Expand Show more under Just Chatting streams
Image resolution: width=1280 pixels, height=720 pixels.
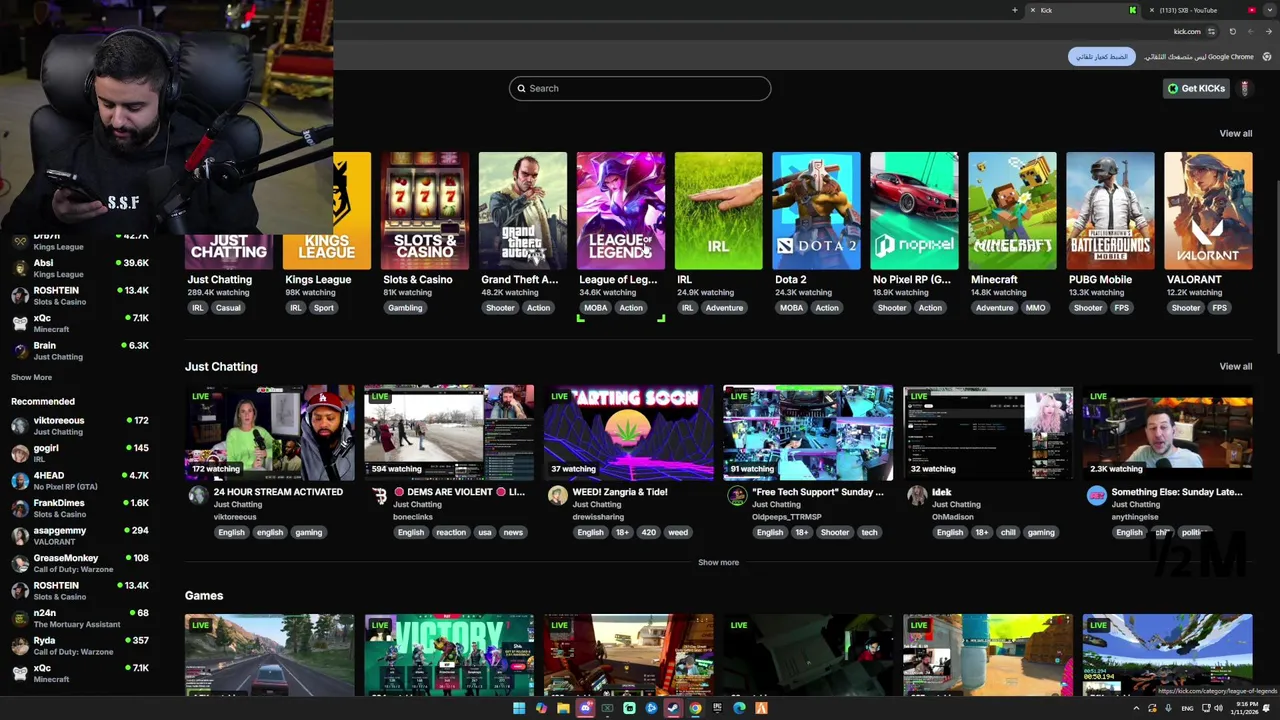point(718,562)
